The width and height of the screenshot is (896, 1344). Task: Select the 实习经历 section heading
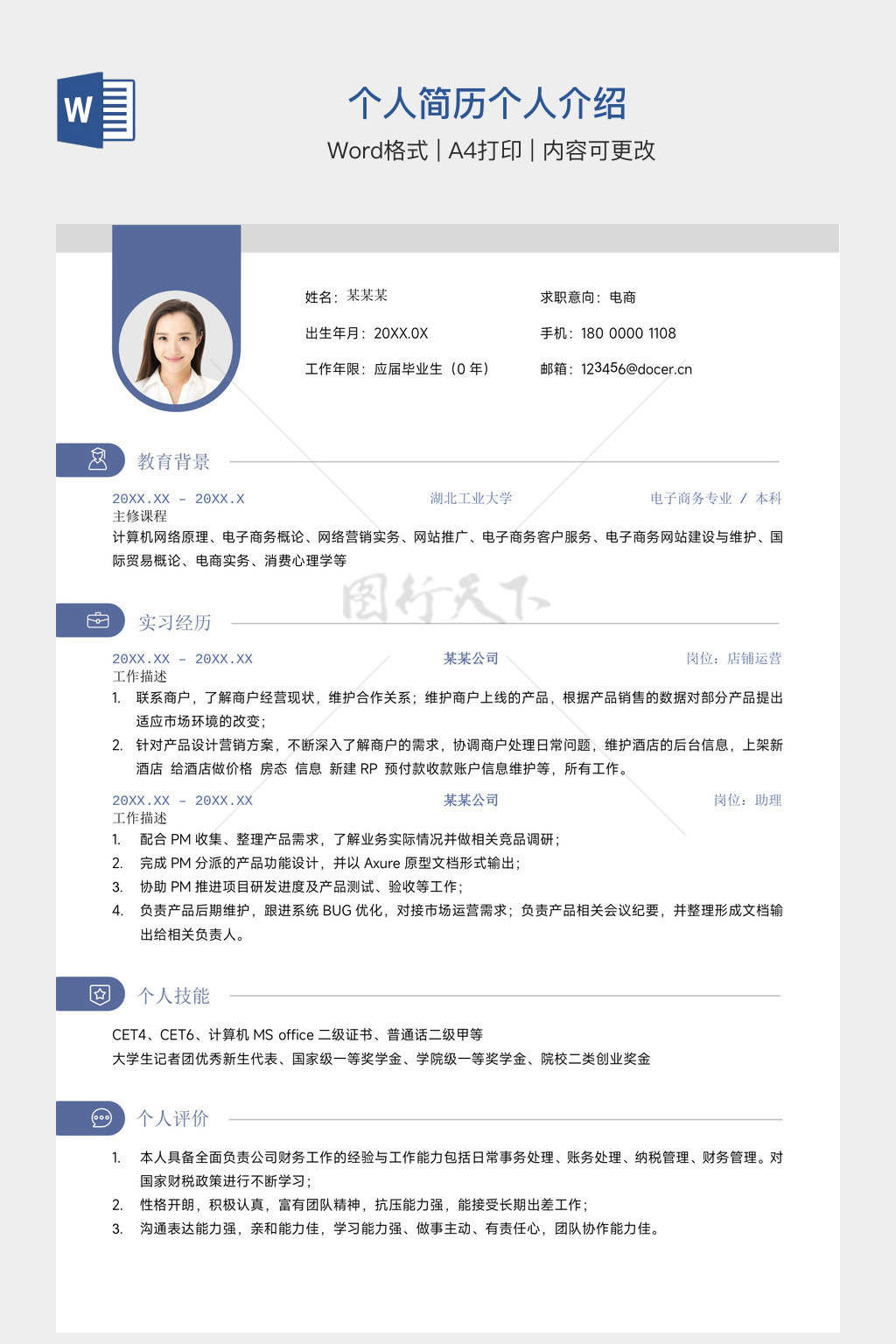coord(174,622)
